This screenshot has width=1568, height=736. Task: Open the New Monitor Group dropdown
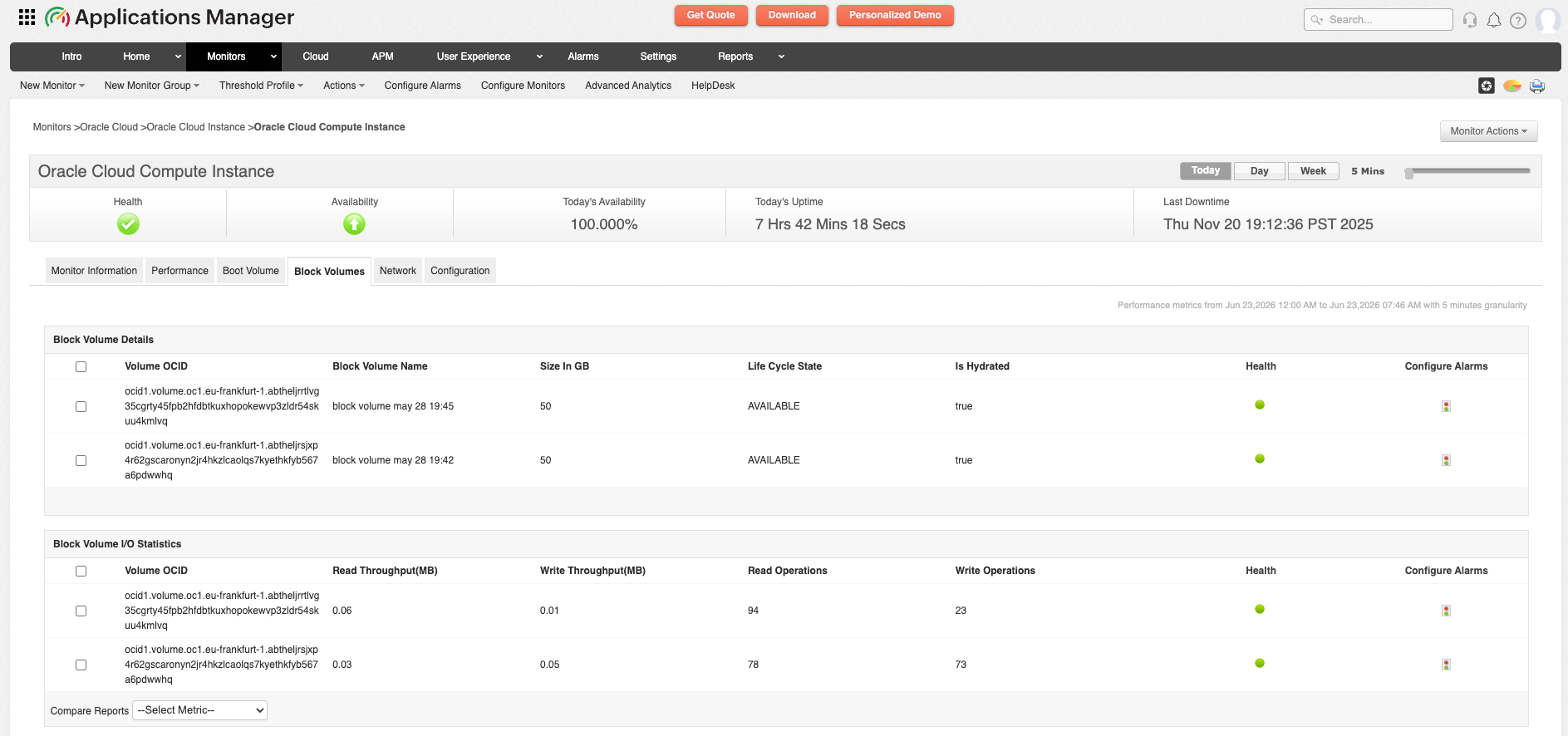click(152, 86)
